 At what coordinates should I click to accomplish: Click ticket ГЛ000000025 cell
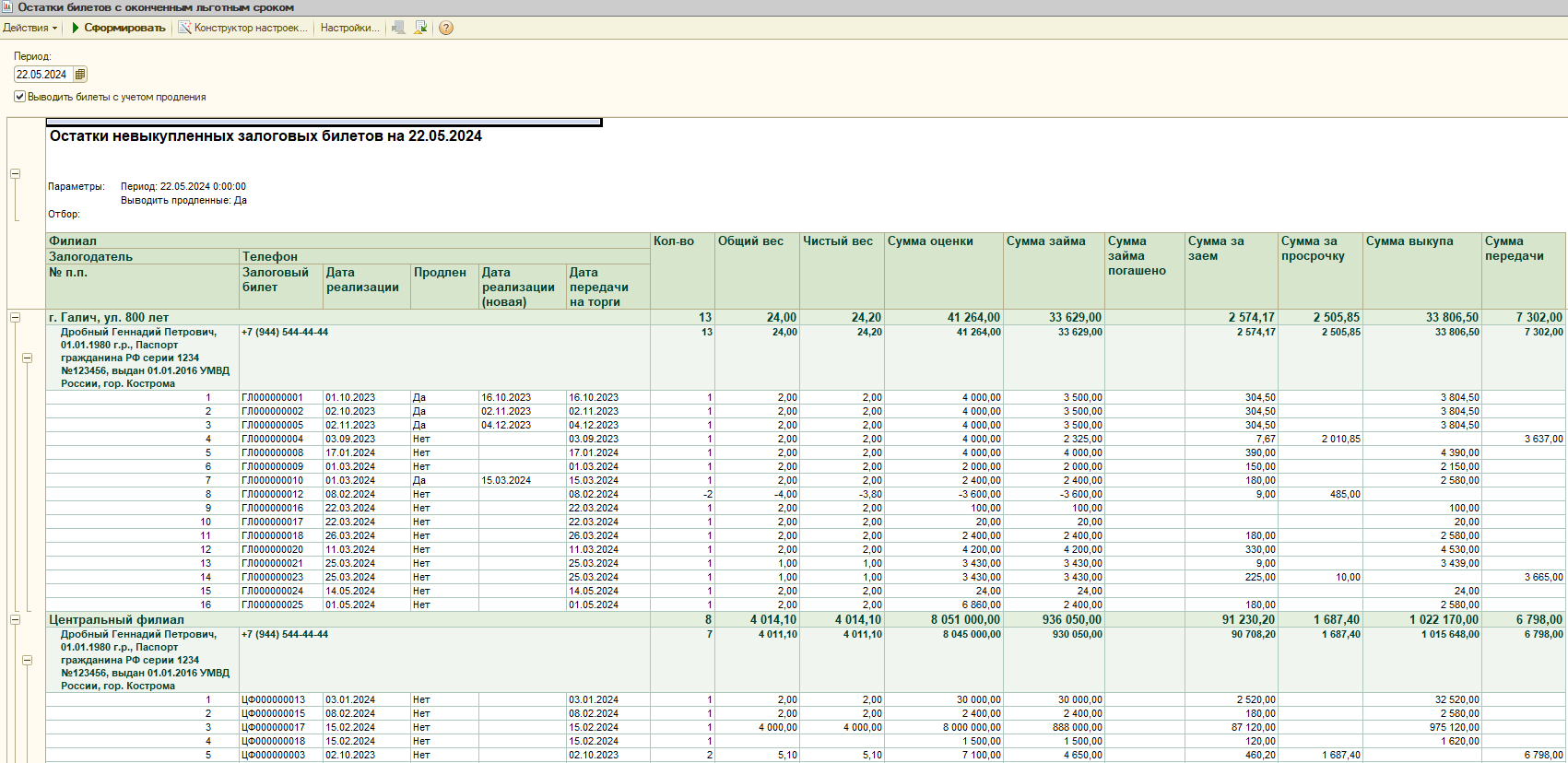(281, 605)
